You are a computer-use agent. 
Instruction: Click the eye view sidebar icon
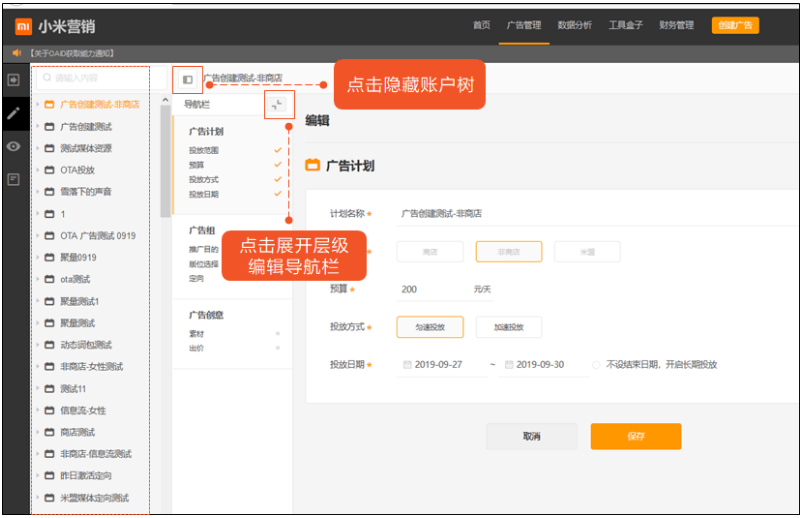point(14,146)
